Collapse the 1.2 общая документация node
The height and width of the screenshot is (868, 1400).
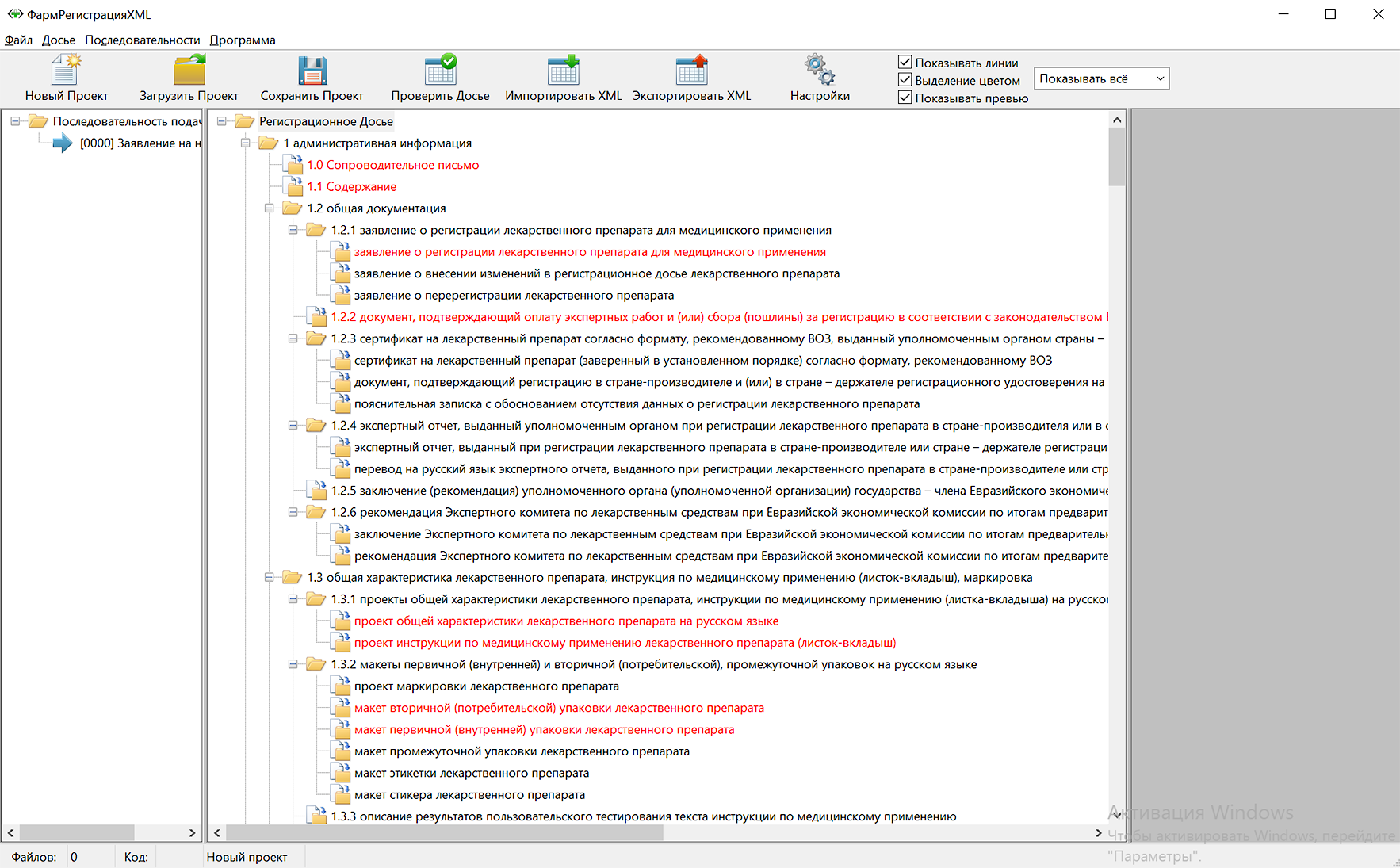click(270, 208)
